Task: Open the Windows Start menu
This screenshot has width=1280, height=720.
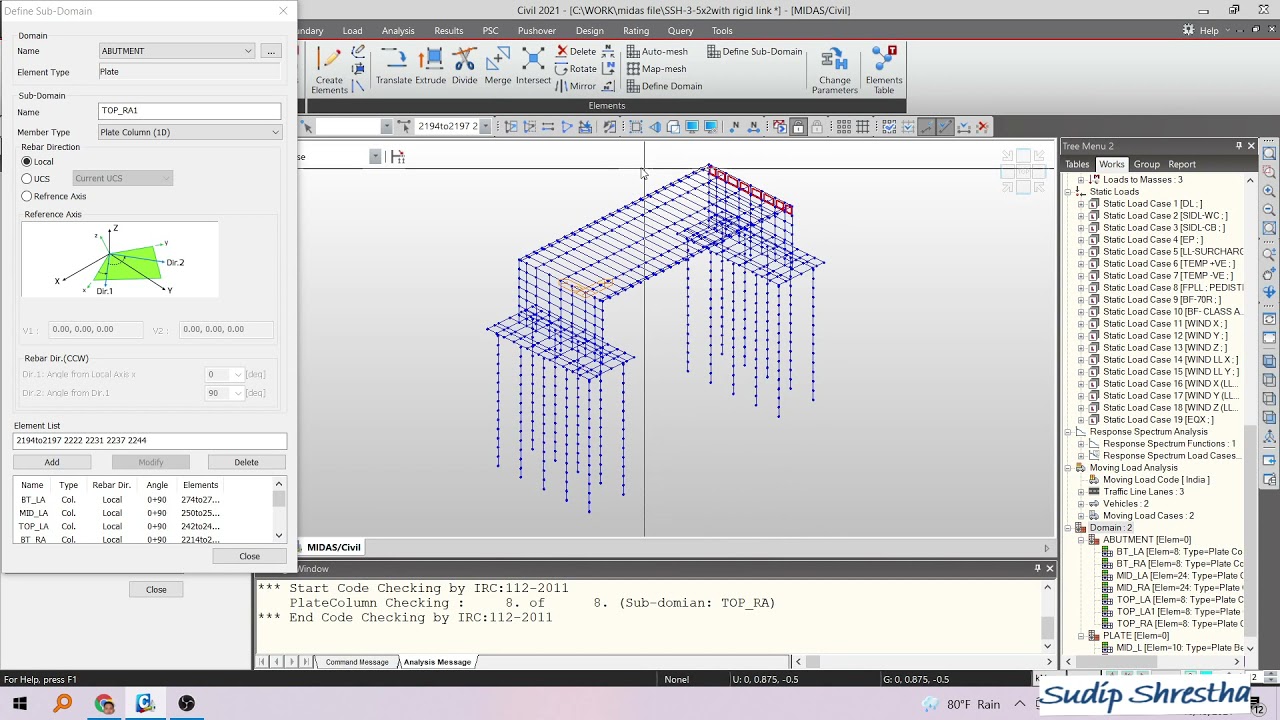Action: [x=20, y=704]
